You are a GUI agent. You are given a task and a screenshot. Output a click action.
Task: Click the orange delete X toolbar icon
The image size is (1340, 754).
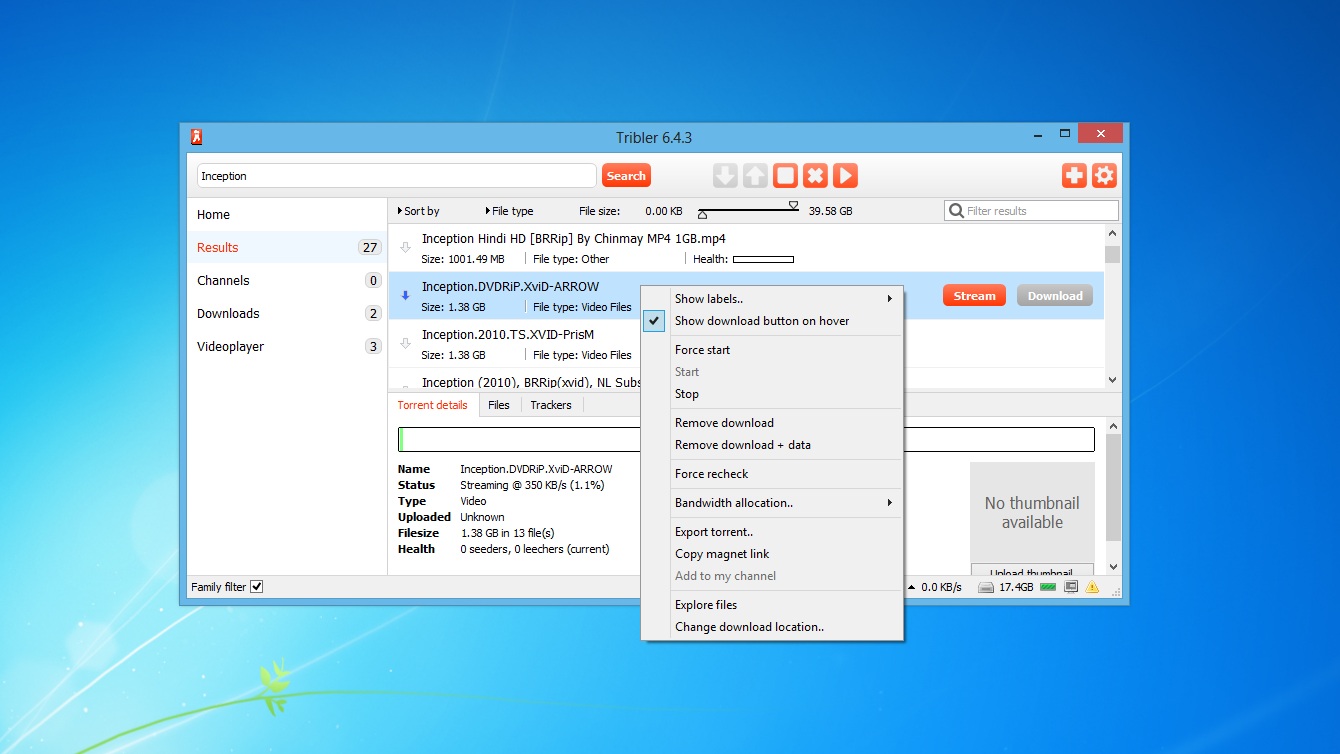pos(815,176)
